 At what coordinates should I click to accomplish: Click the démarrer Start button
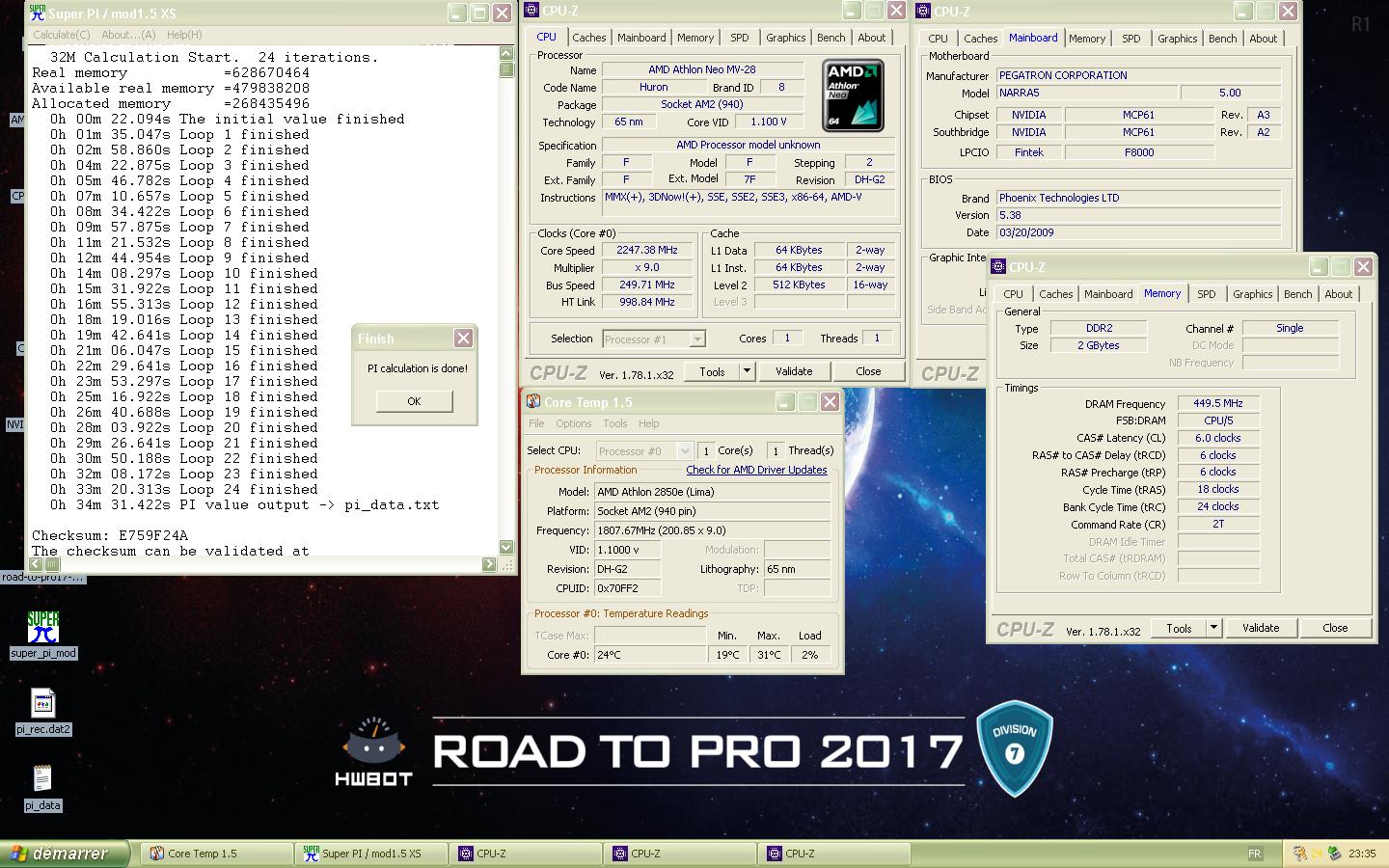click(x=64, y=854)
